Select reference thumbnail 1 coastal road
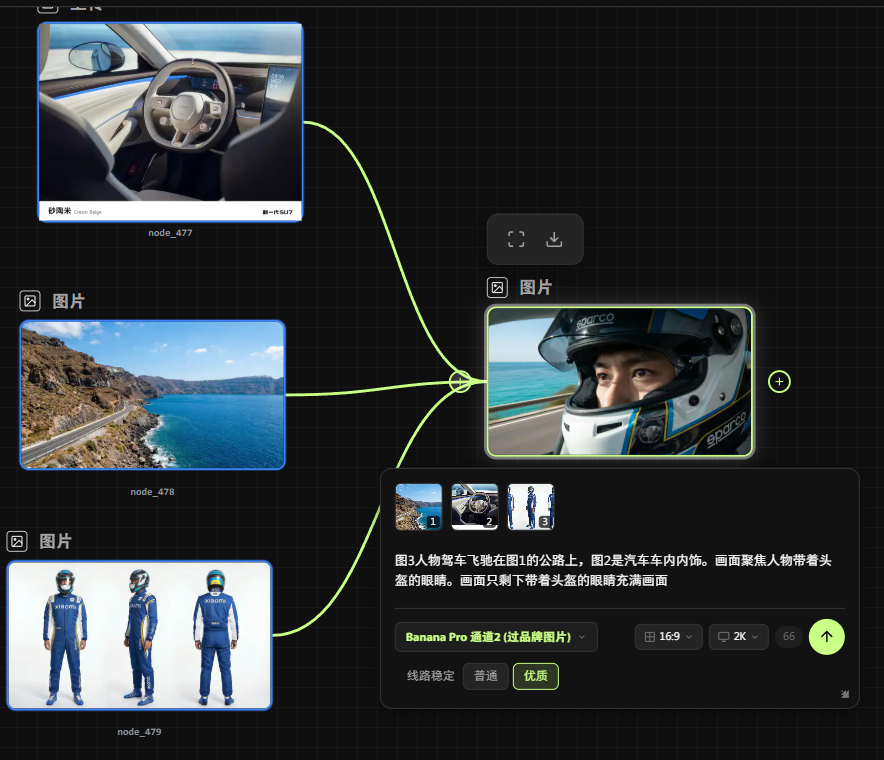Screen dimensions: 884x760 (418, 507)
